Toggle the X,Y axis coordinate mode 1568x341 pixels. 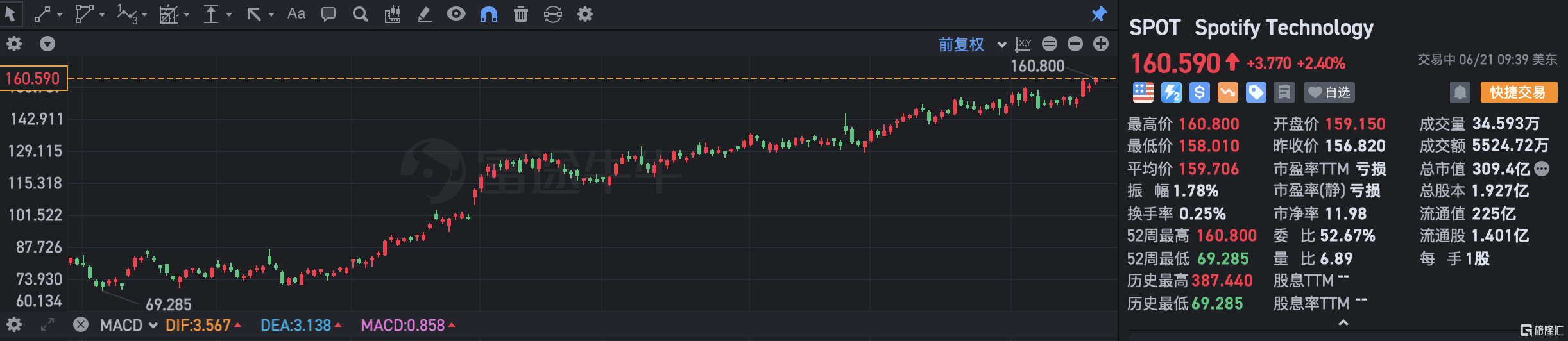point(1023,44)
